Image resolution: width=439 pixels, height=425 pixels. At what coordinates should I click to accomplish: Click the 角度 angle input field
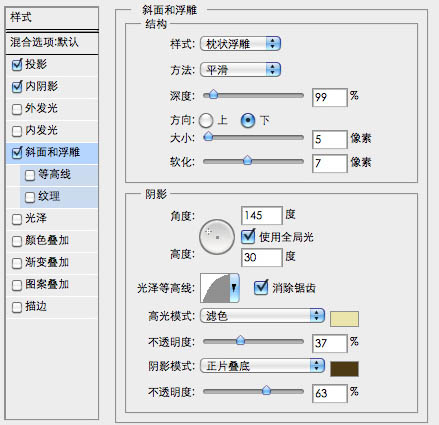tap(262, 215)
